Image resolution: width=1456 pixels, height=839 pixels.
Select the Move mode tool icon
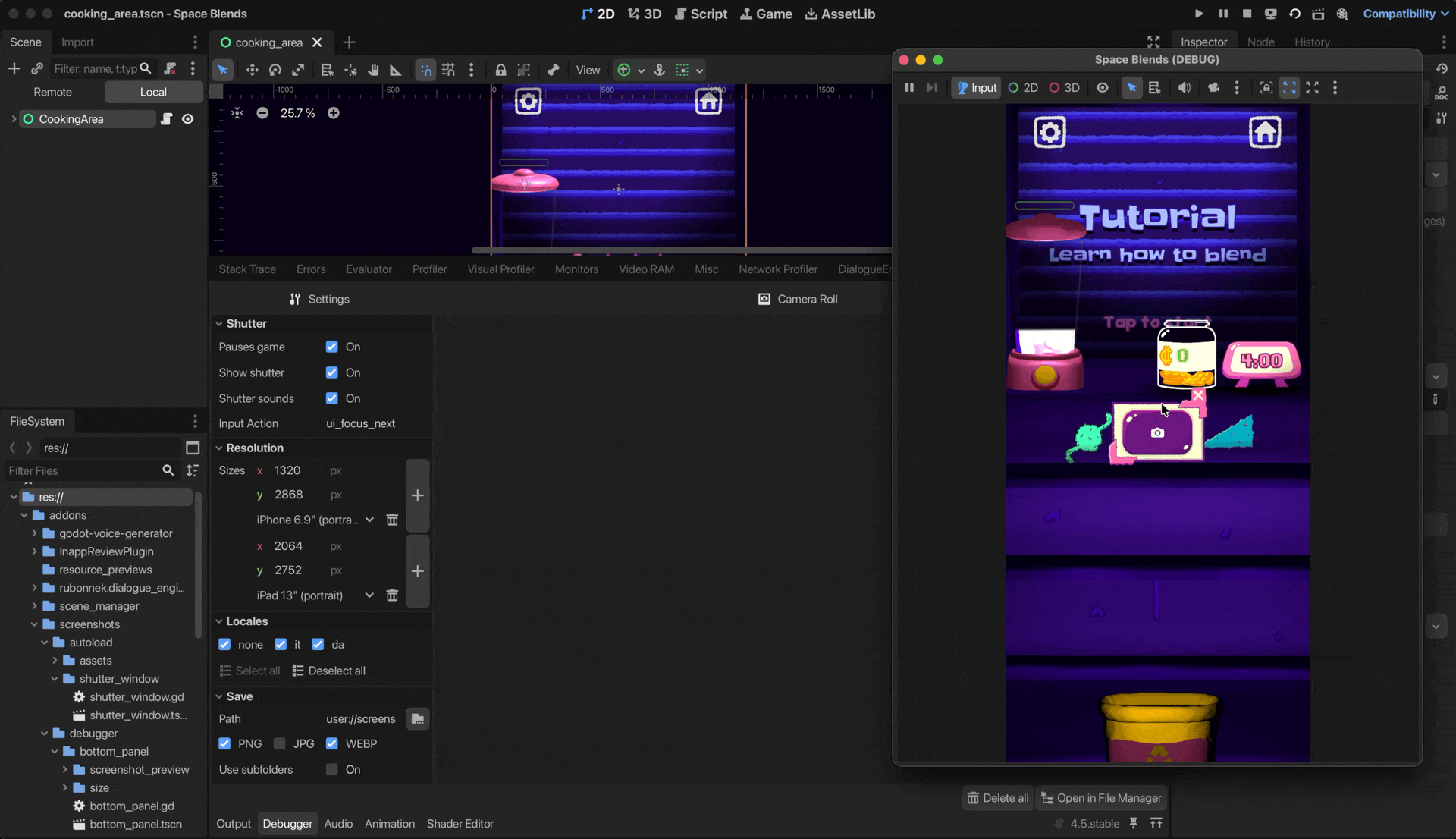252,70
